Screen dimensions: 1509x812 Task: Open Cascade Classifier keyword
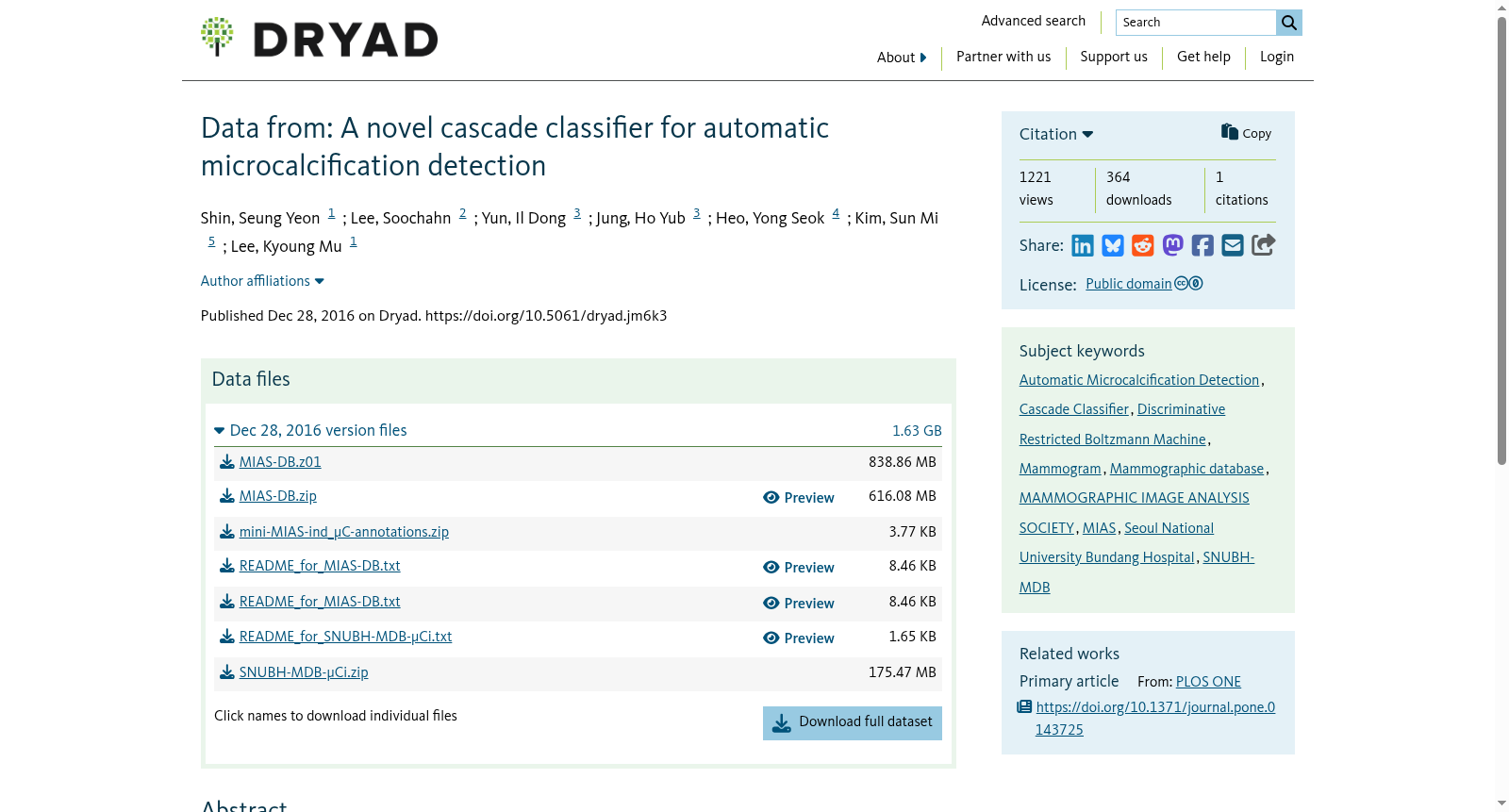point(1074,409)
